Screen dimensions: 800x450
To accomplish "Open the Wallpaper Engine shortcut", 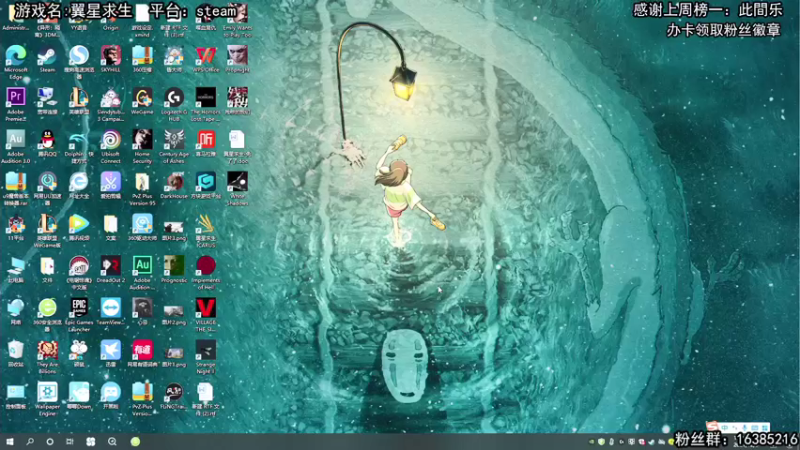I will point(47,392).
